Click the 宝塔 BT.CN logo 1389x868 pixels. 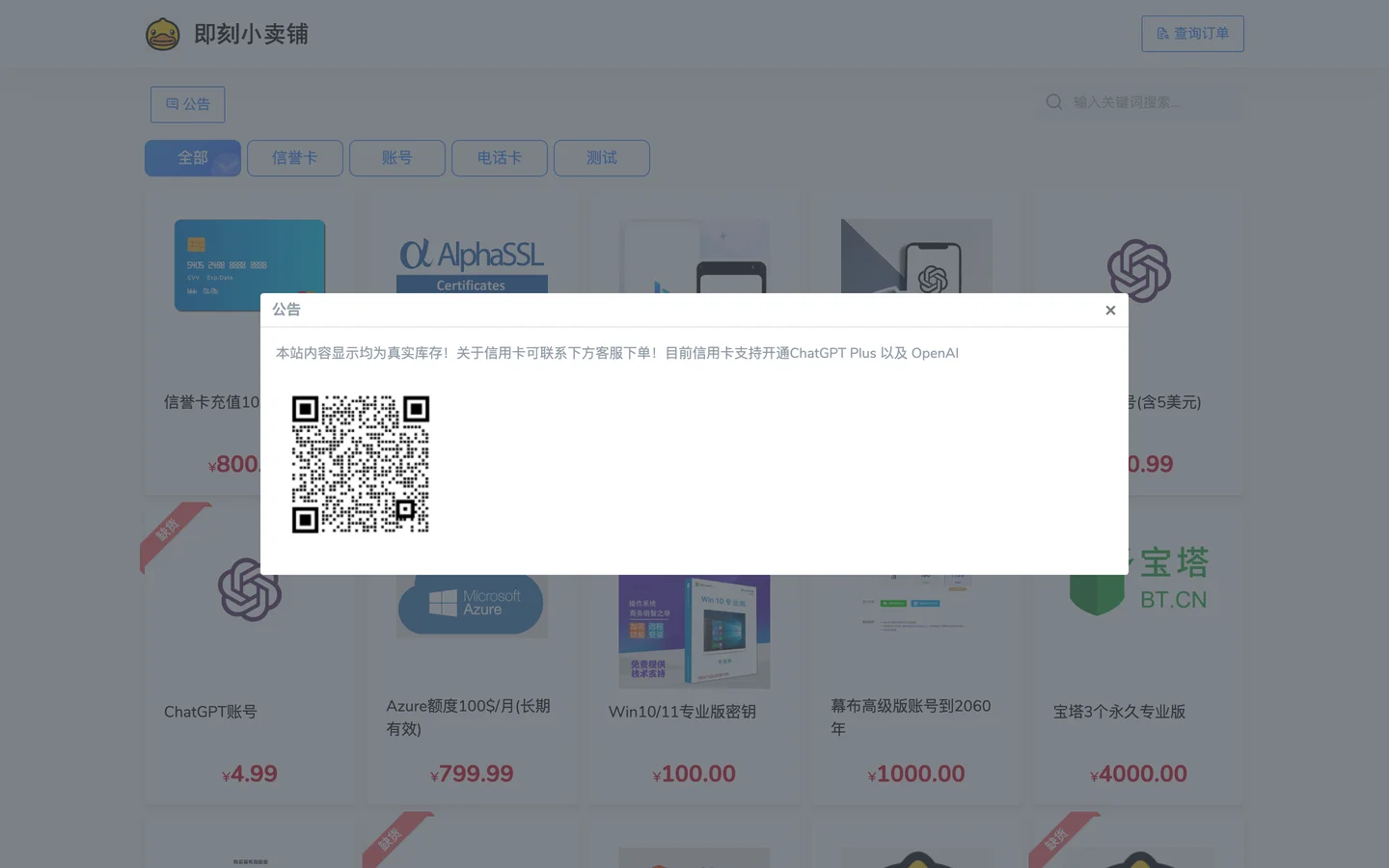[x=1139, y=579]
